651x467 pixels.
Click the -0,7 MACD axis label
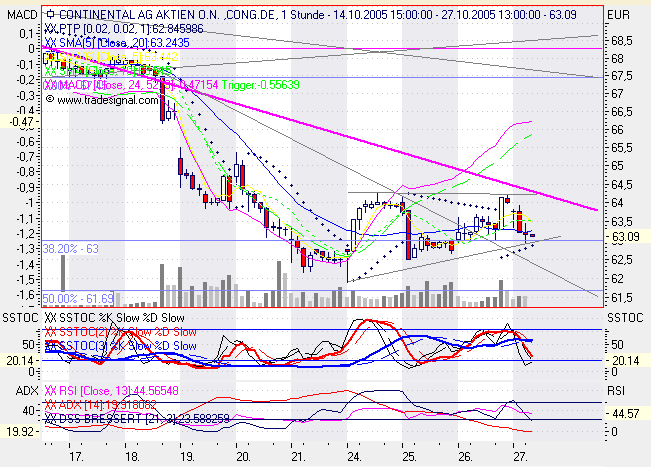28,156
